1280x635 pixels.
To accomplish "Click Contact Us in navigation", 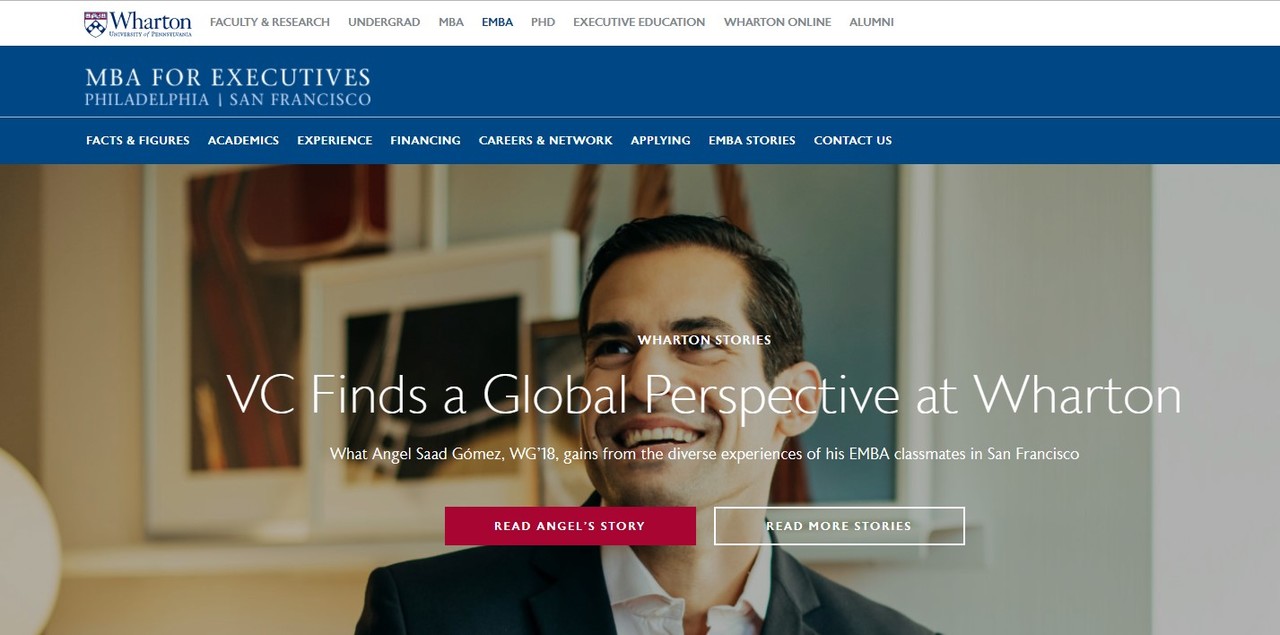I will (x=853, y=140).
